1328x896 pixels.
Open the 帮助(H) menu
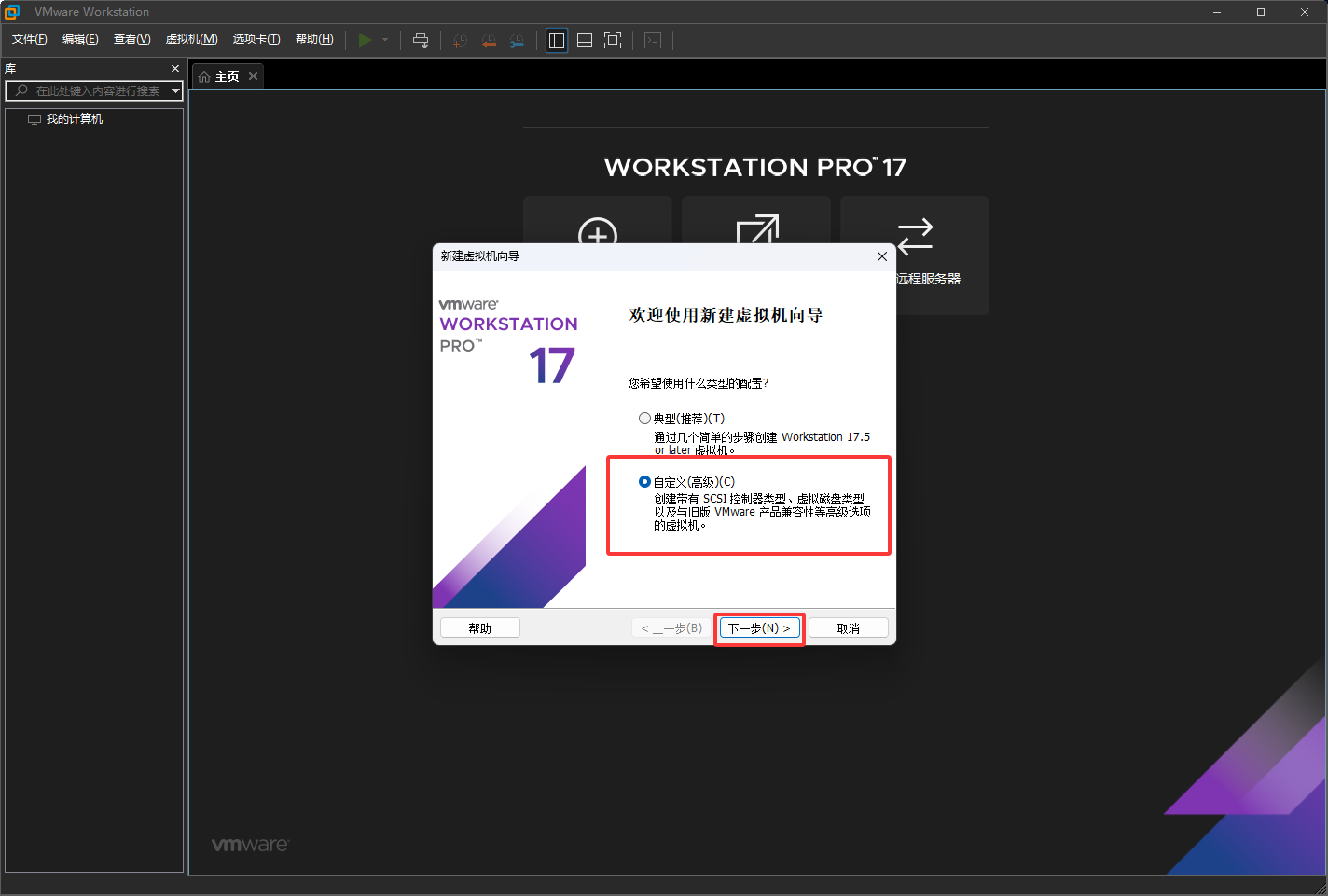(x=314, y=39)
